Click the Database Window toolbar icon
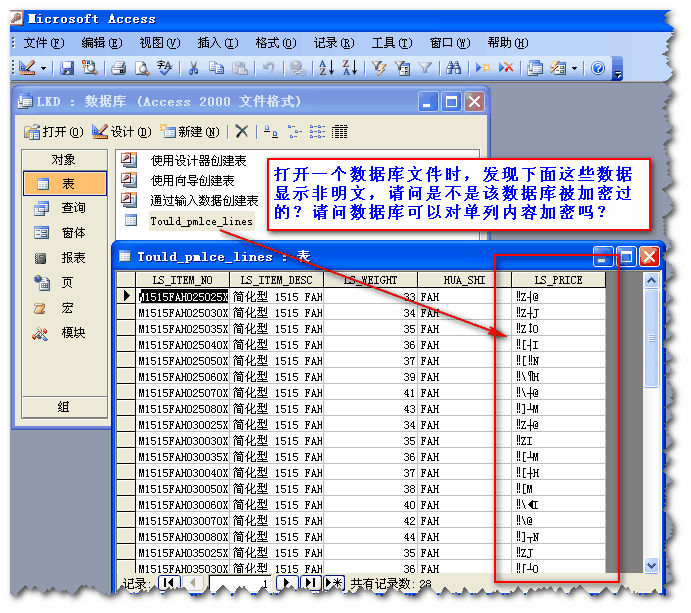Screen dimensions: 691x613 click(535, 68)
